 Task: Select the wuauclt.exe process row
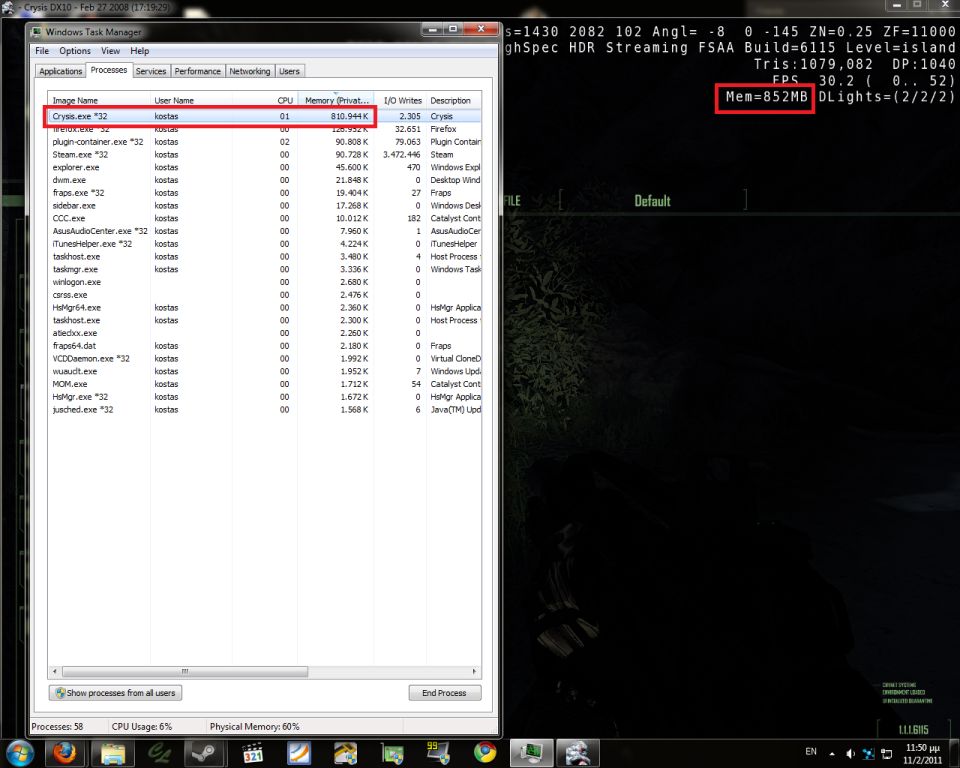click(x=264, y=371)
